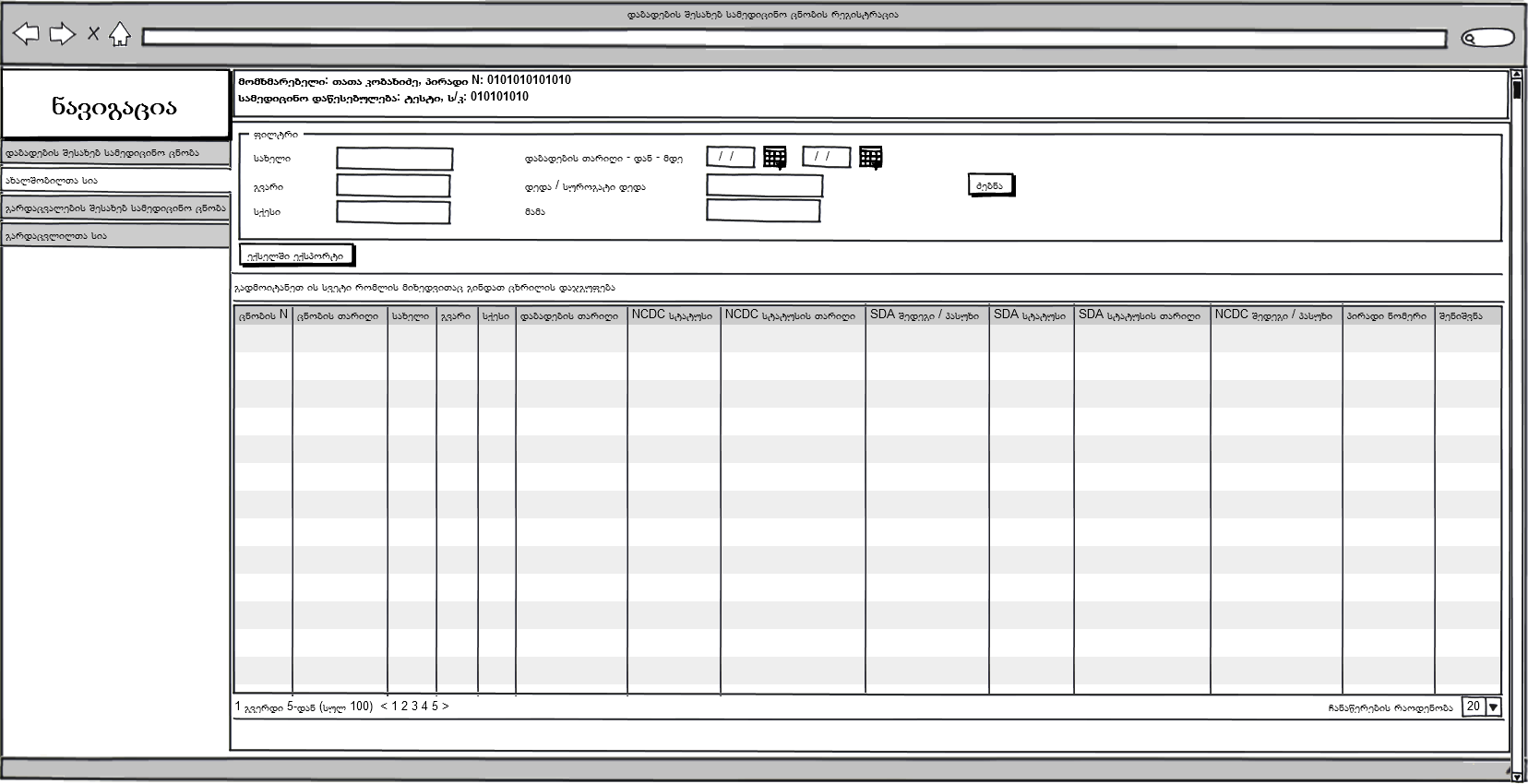Click the browser forward arrow
The height and width of the screenshot is (784, 1528).
62,35
